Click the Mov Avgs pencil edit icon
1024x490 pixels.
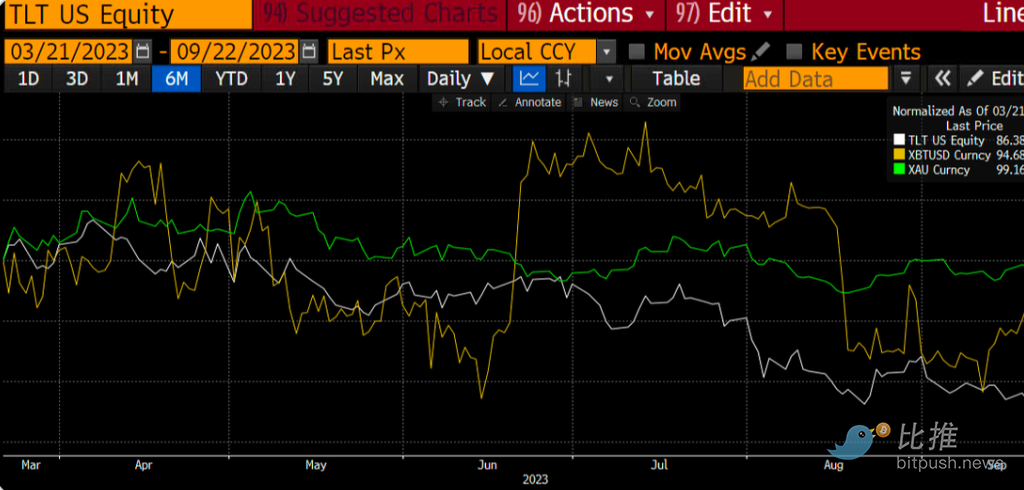point(761,51)
